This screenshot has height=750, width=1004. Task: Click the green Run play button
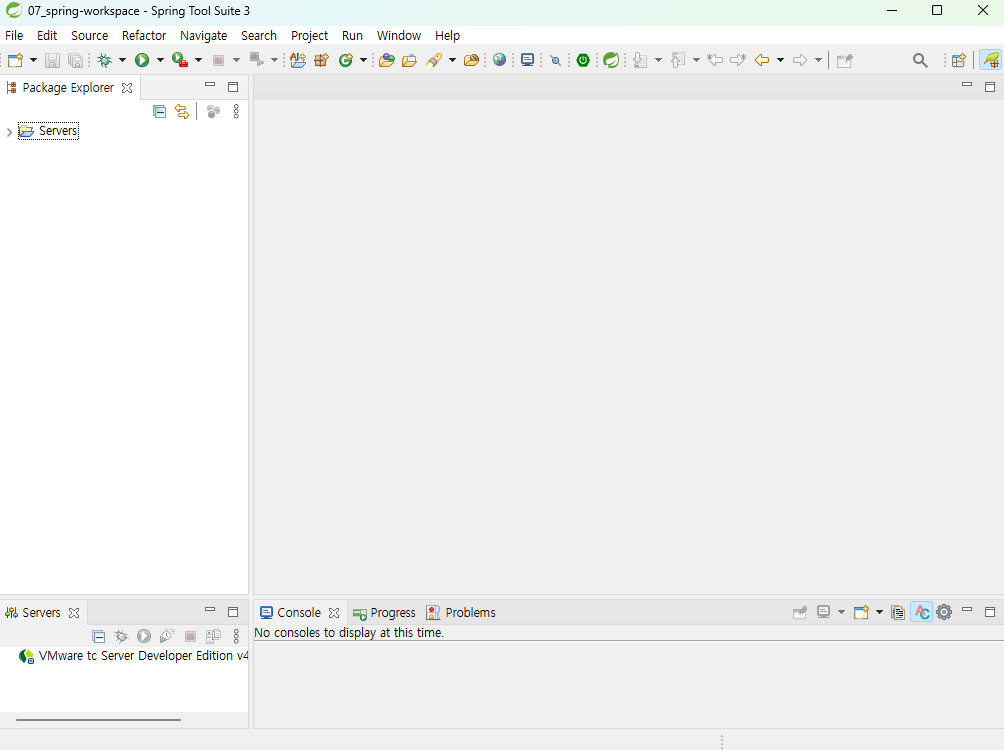tap(142, 60)
